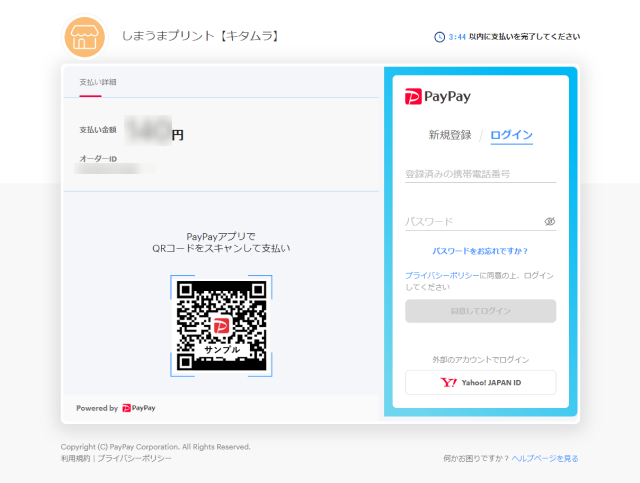Viewport: 640px width, 483px height.
Task: Click the PayPay logo beside Powered by
Action: pyautogui.click(x=139, y=408)
